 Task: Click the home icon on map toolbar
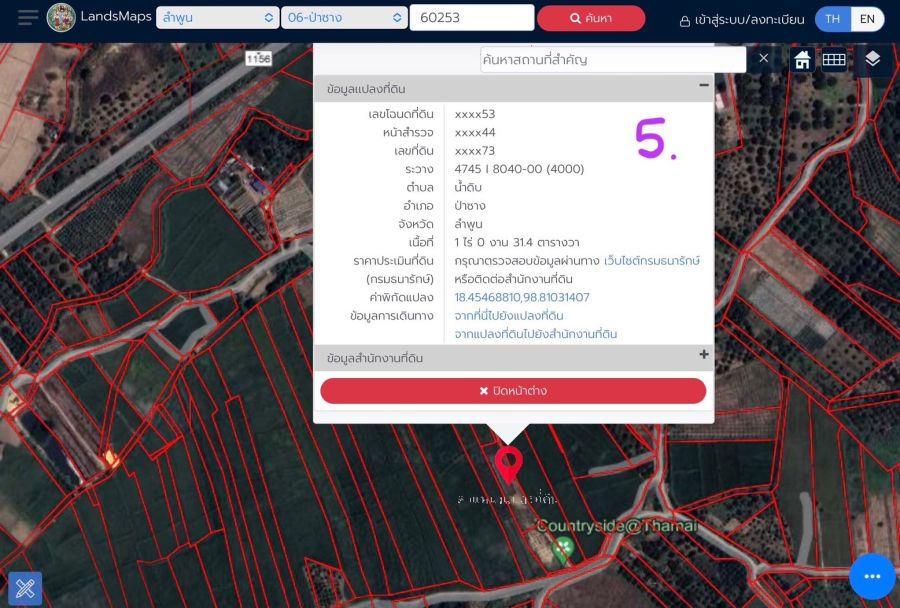[x=802, y=60]
